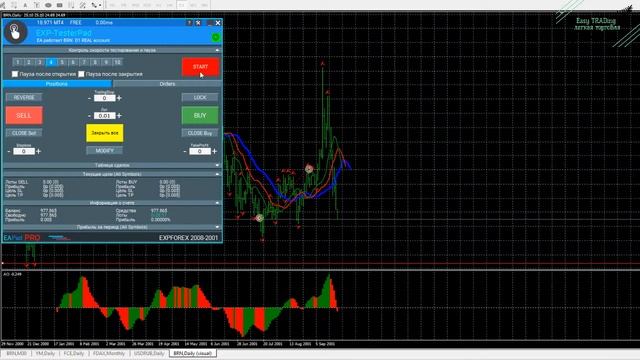The image size is (640, 360).
Task: Decrease Stoploss with the minus button
Action: (9, 151)
